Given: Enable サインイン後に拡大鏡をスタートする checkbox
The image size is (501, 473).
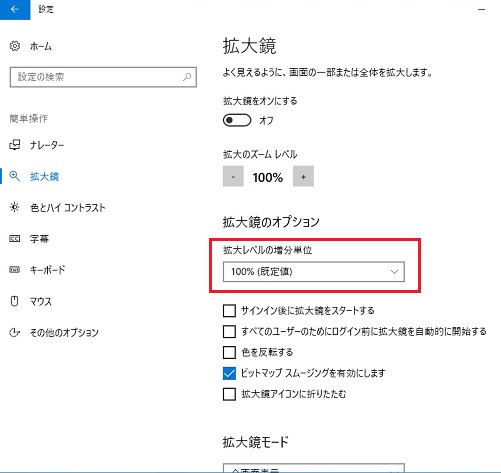Looking at the screenshot, I should point(229,311).
